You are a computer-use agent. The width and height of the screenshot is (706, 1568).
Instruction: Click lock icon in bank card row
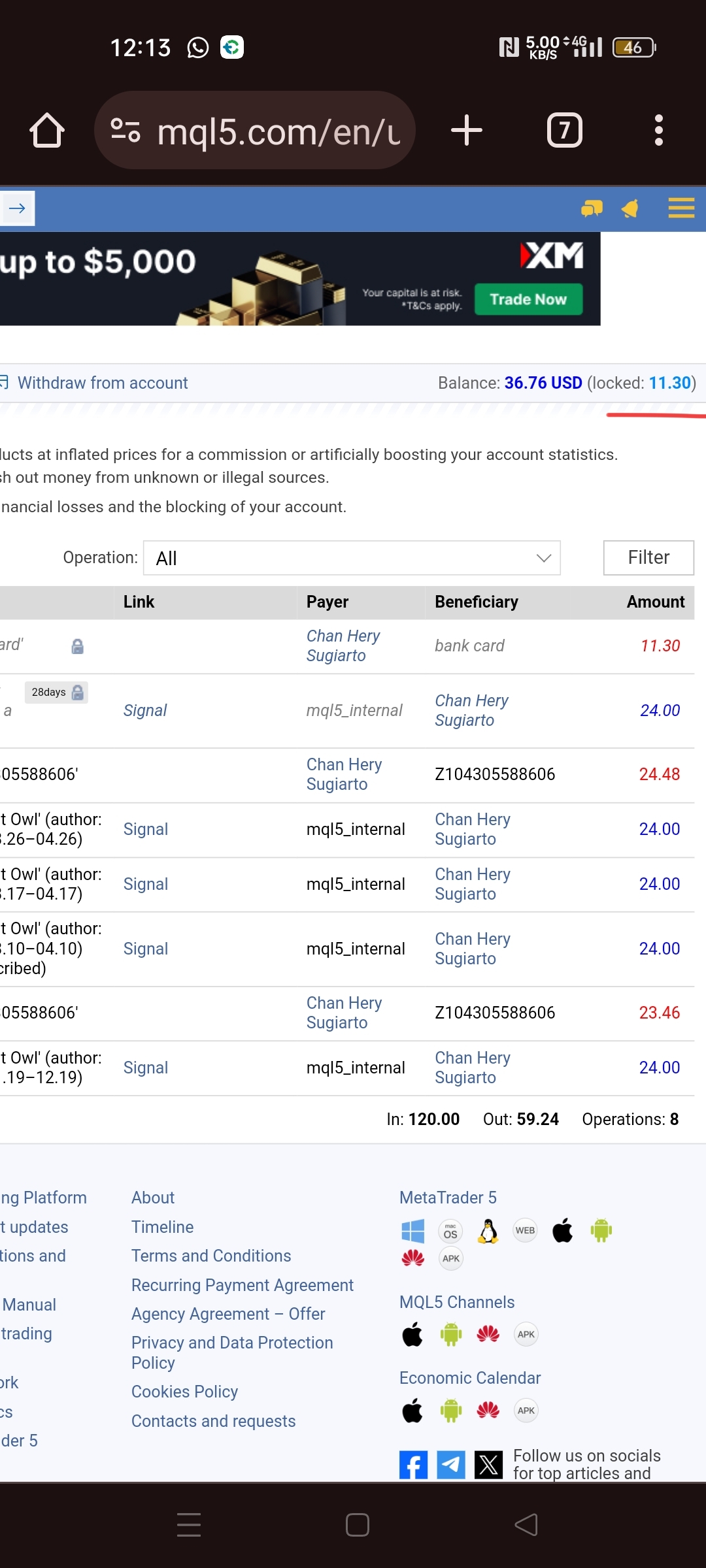[77, 646]
